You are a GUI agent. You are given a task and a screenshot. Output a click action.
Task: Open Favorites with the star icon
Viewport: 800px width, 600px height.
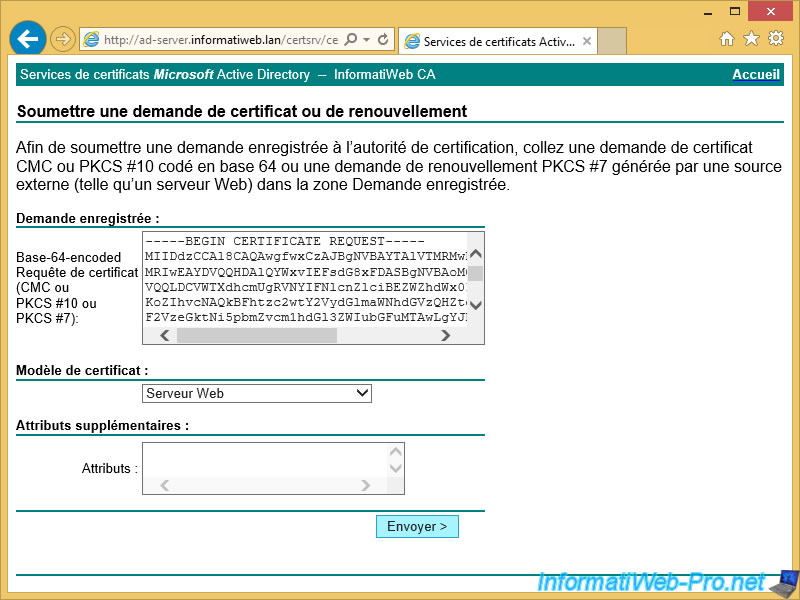pos(751,38)
